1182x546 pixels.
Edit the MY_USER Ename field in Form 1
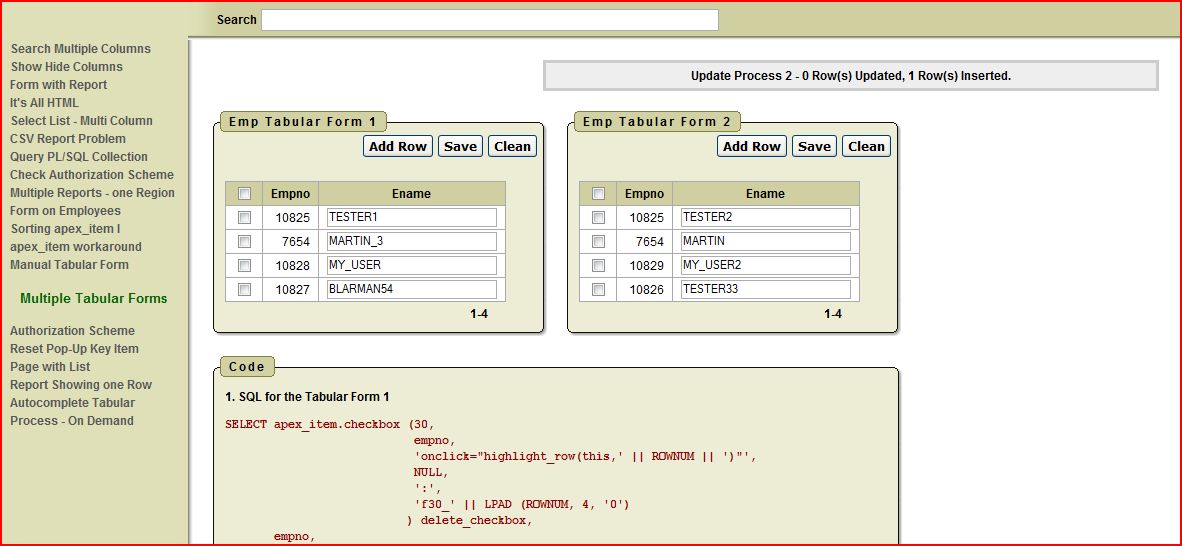[x=412, y=265]
